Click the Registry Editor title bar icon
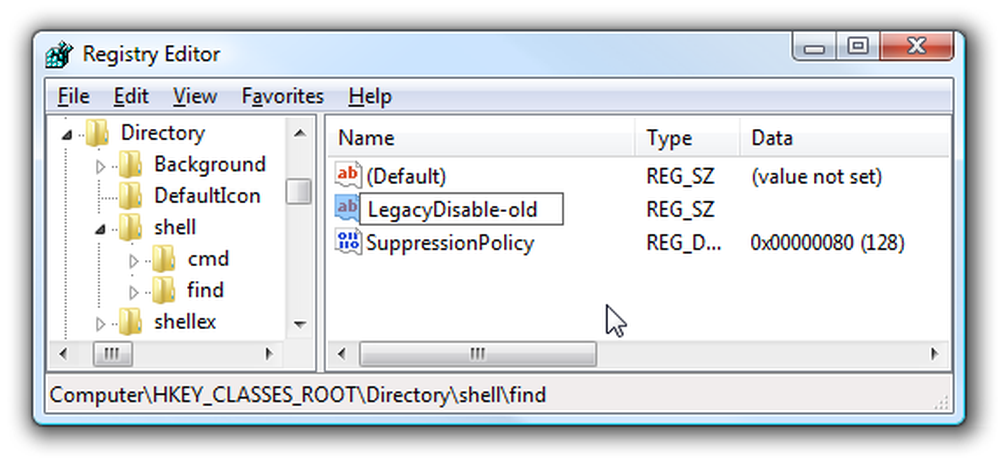This screenshot has width=1000, height=458. 59,54
